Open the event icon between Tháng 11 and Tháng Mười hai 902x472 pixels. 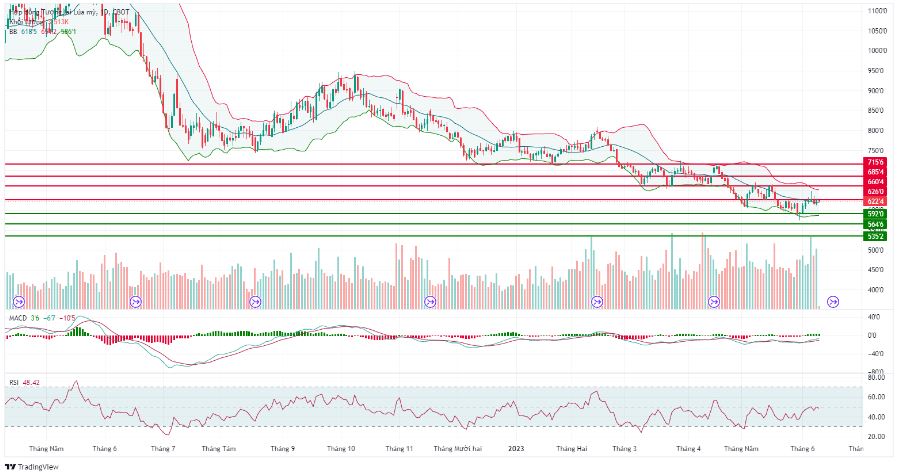click(430, 301)
